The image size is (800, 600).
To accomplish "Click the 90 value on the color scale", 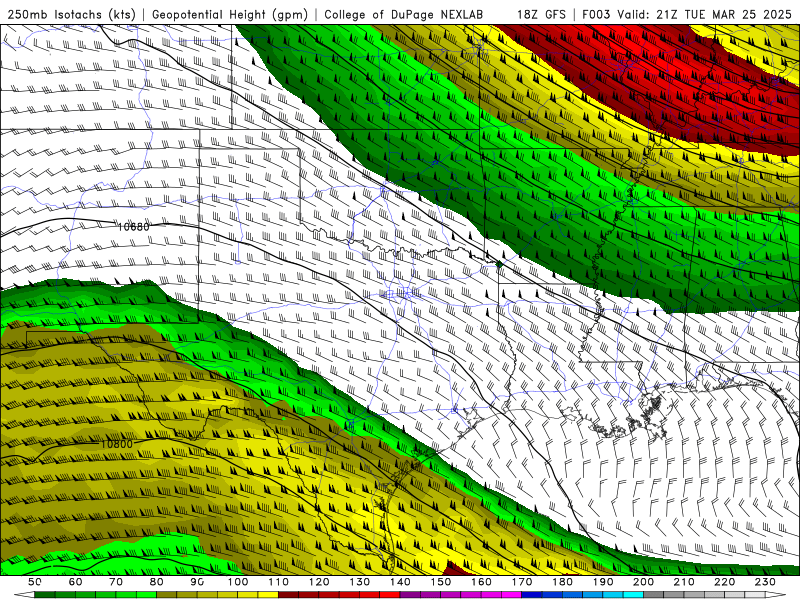I will pyautogui.click(x=197, y=582).
